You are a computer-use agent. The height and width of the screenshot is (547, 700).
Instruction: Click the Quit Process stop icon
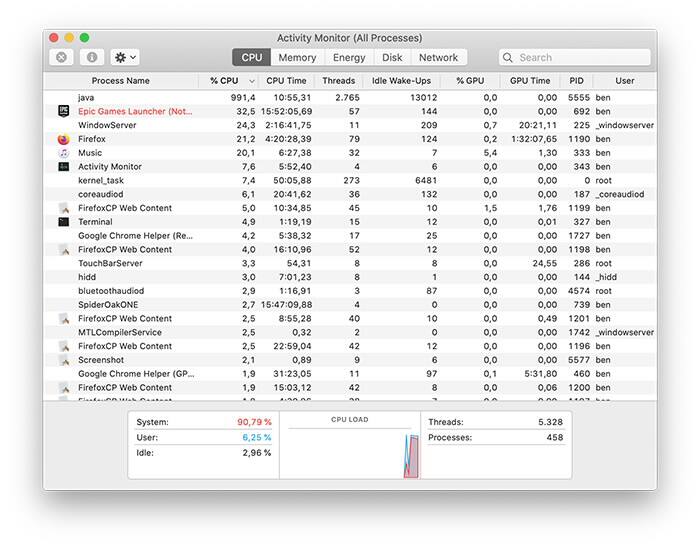click(x=61, y=57)
